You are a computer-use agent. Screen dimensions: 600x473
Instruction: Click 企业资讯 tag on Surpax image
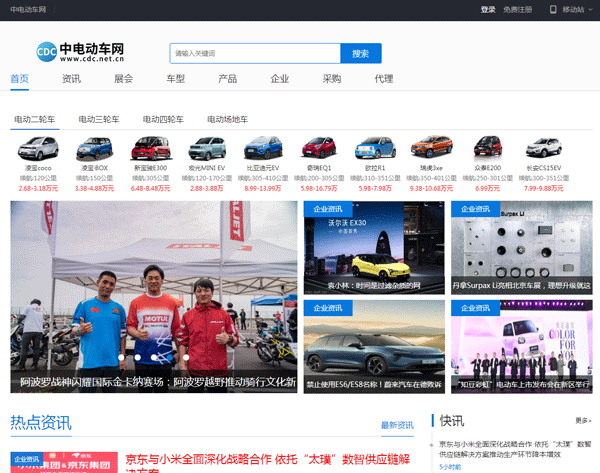coord(476,209)
